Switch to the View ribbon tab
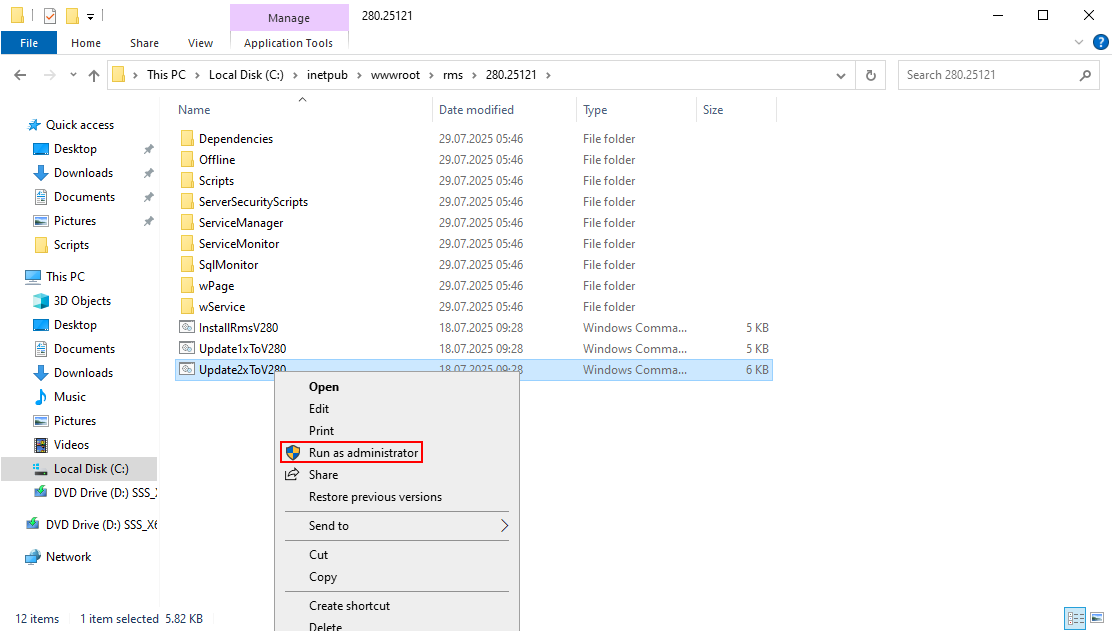The width and height of the screenshot is (1113, 631). [200, 43]
